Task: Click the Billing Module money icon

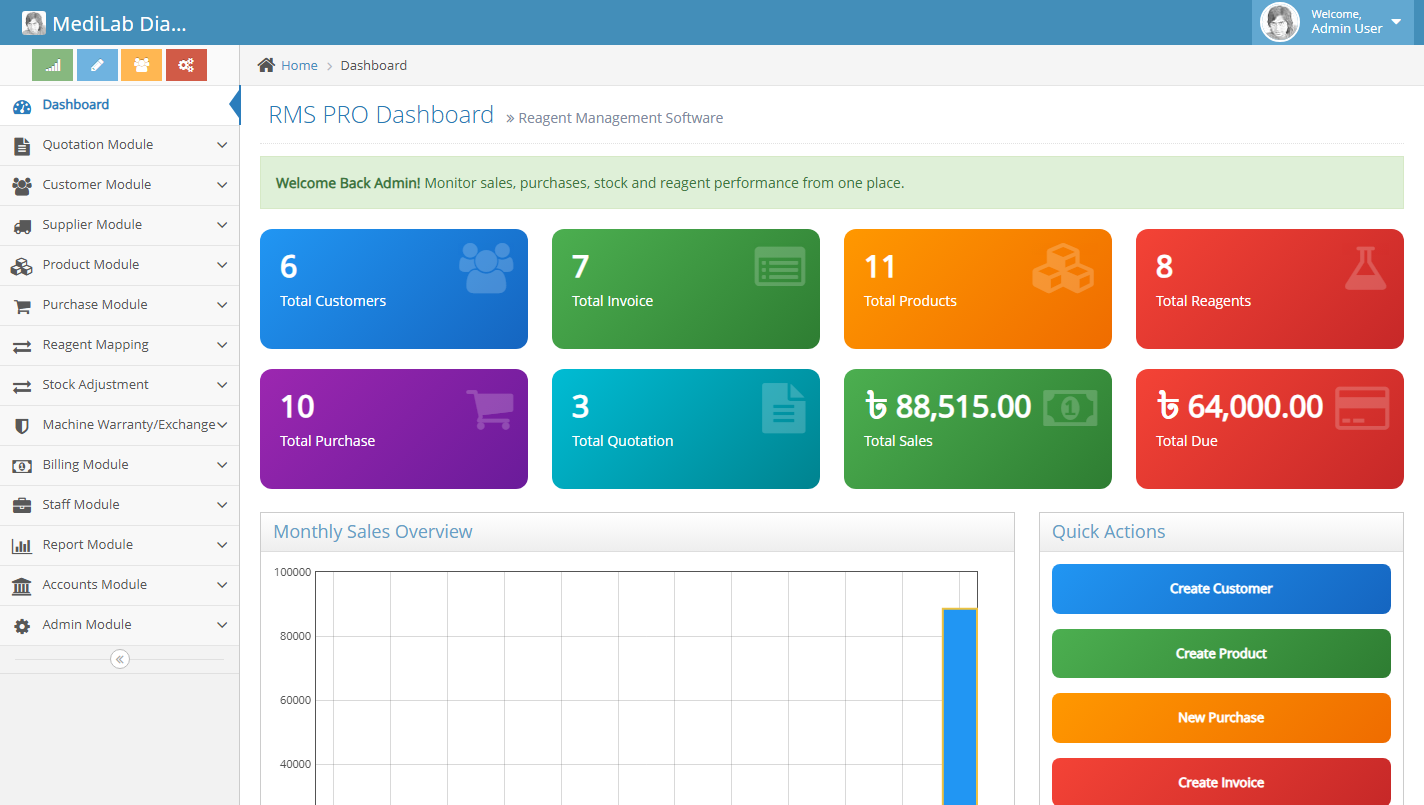Action: 22,466
